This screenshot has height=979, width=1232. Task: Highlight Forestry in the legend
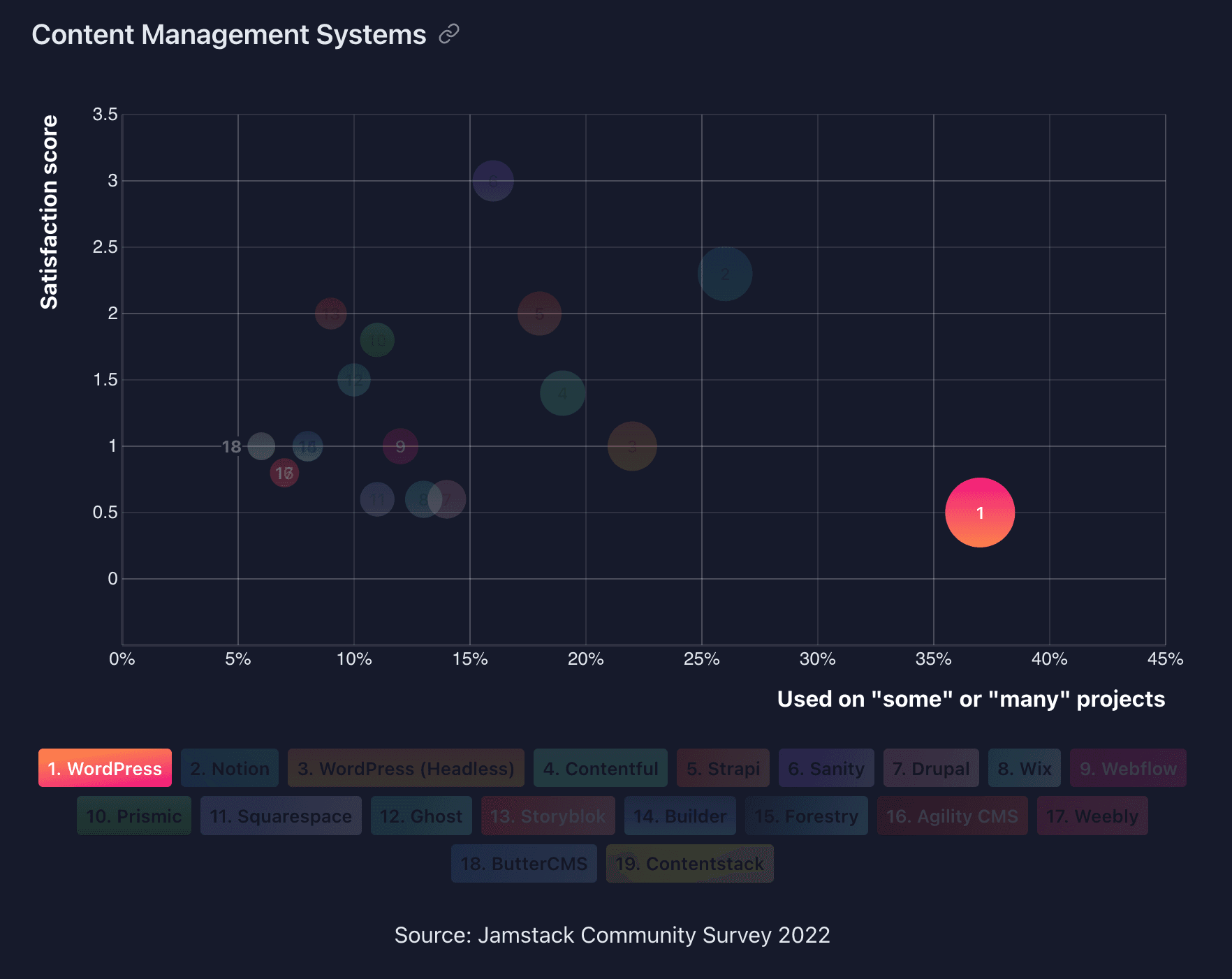(807, 816)
